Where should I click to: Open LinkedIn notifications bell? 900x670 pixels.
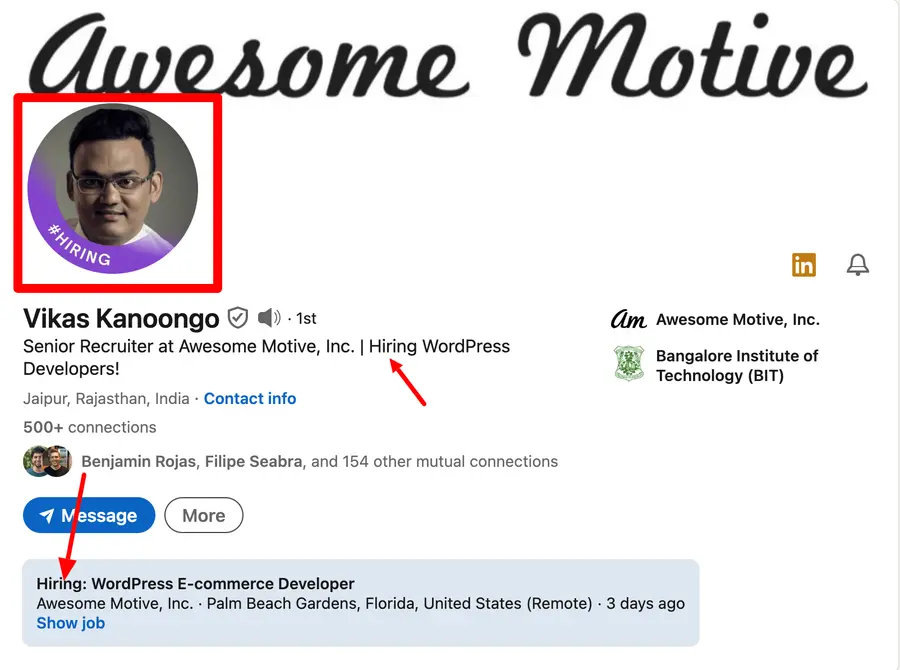pos(858,265)
